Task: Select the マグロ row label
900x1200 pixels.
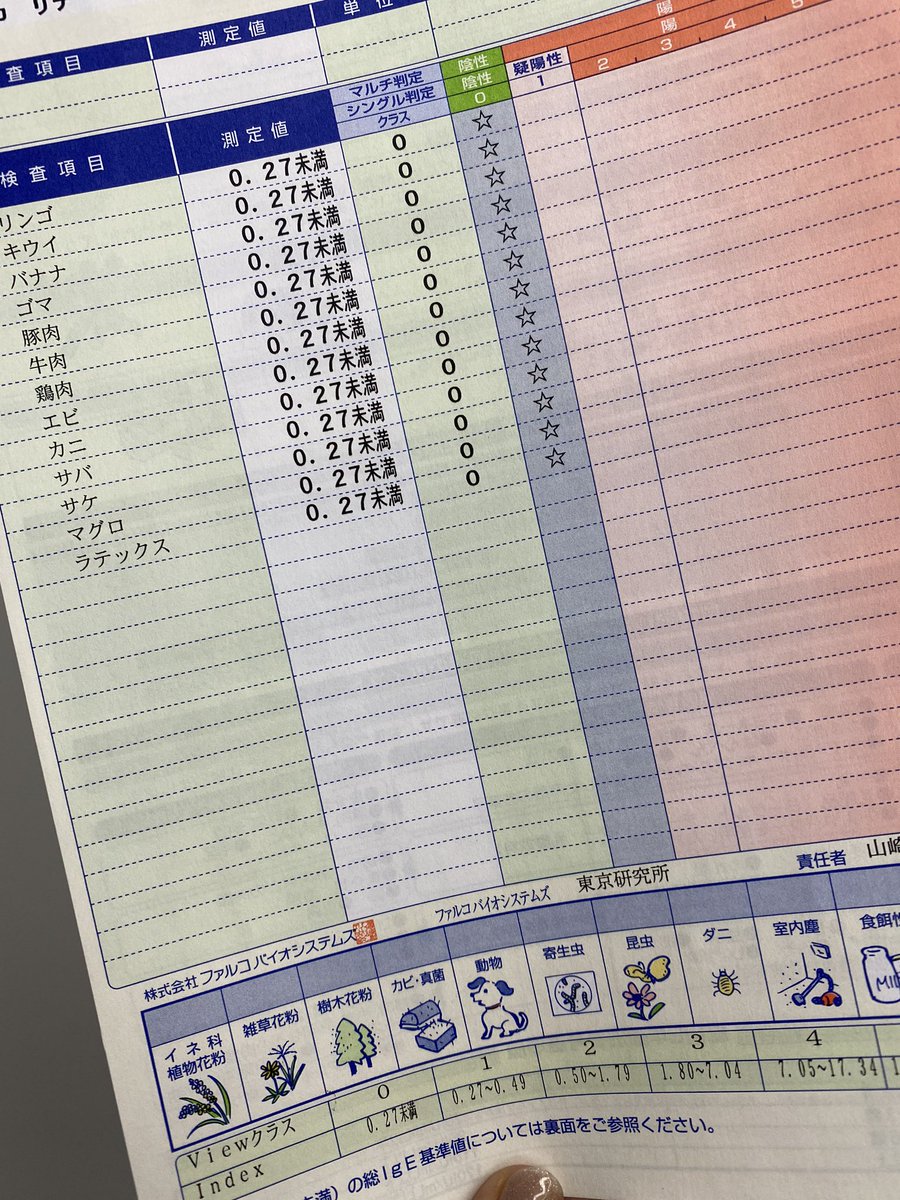Action: pyautogui.click(x=96, y=528)
